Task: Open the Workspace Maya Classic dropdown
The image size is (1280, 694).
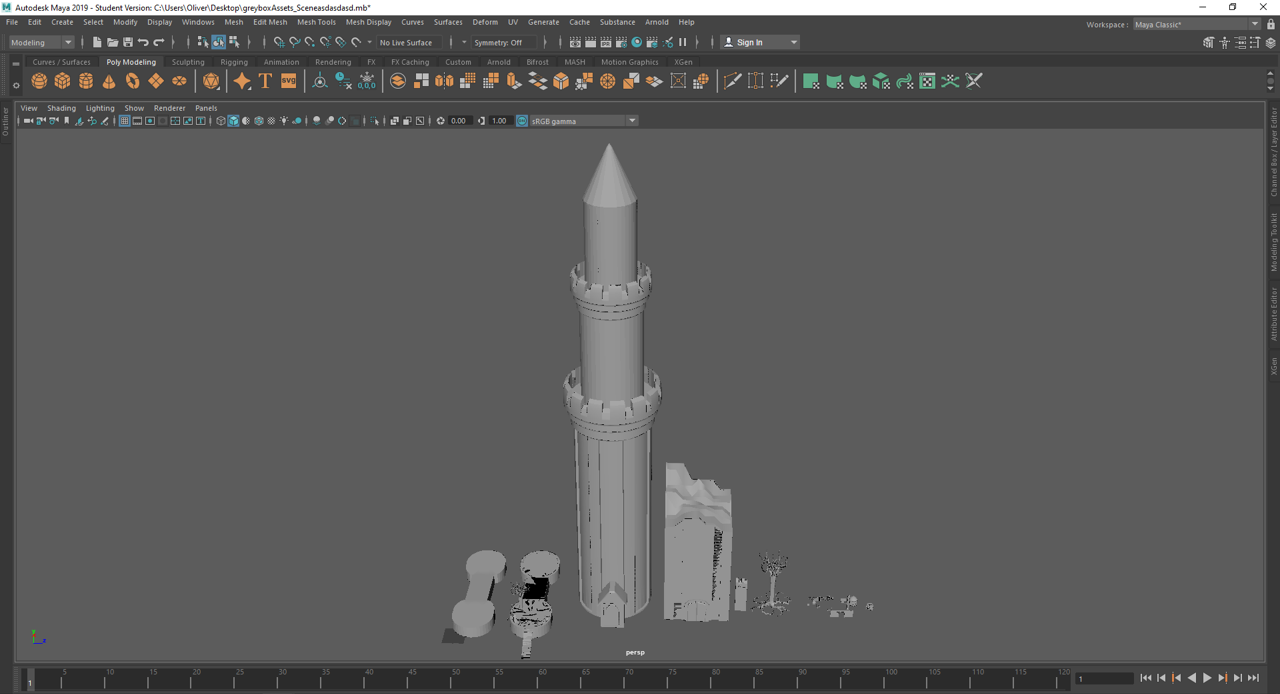Action: [1196, 24]
